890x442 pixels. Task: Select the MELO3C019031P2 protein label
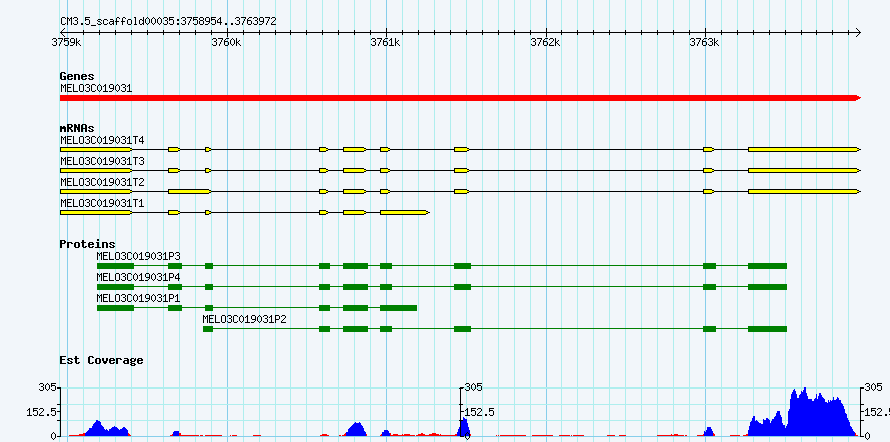(x=245, y=319)
